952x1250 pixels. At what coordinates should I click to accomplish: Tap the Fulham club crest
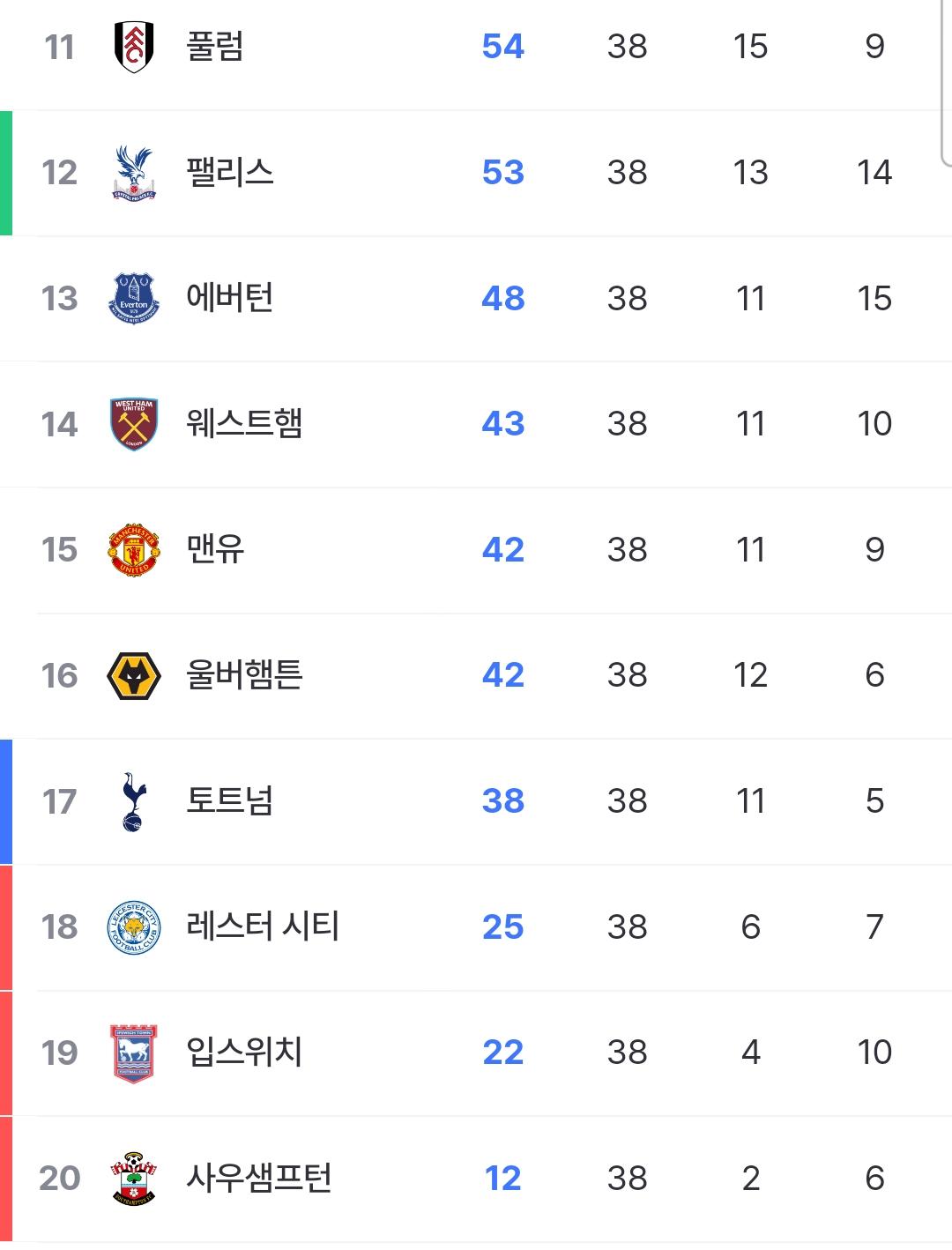[x=134, y=46]
